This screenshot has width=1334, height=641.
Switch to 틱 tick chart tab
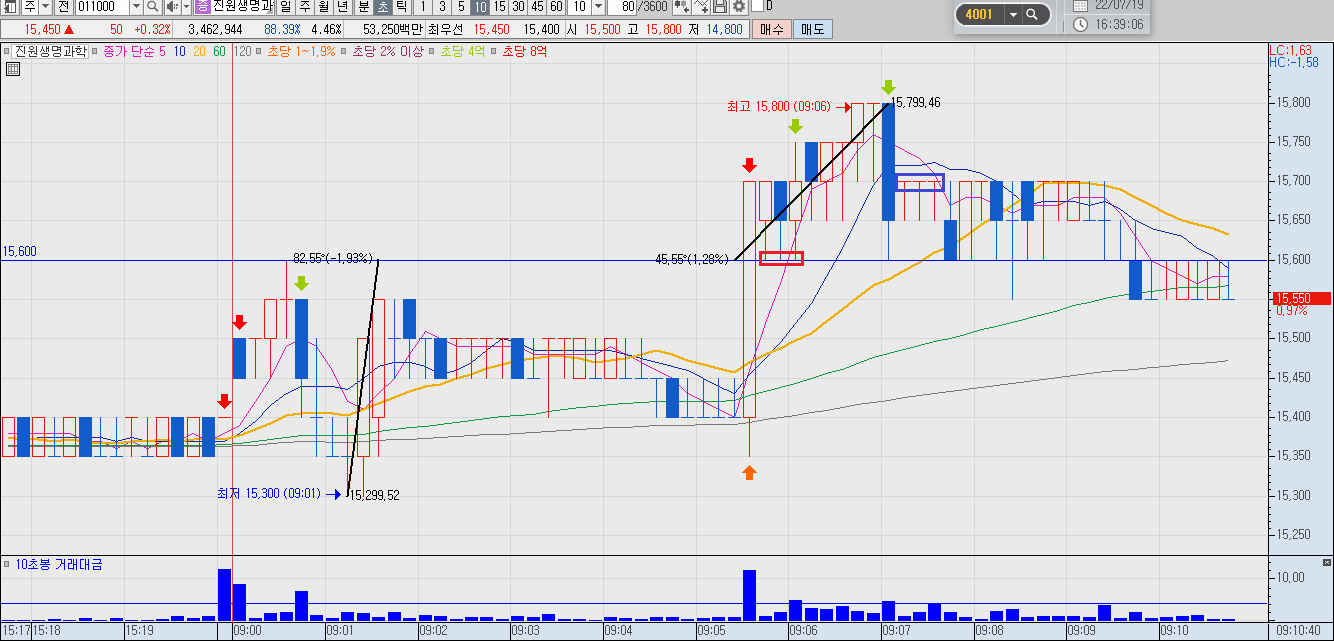(401, 7)
